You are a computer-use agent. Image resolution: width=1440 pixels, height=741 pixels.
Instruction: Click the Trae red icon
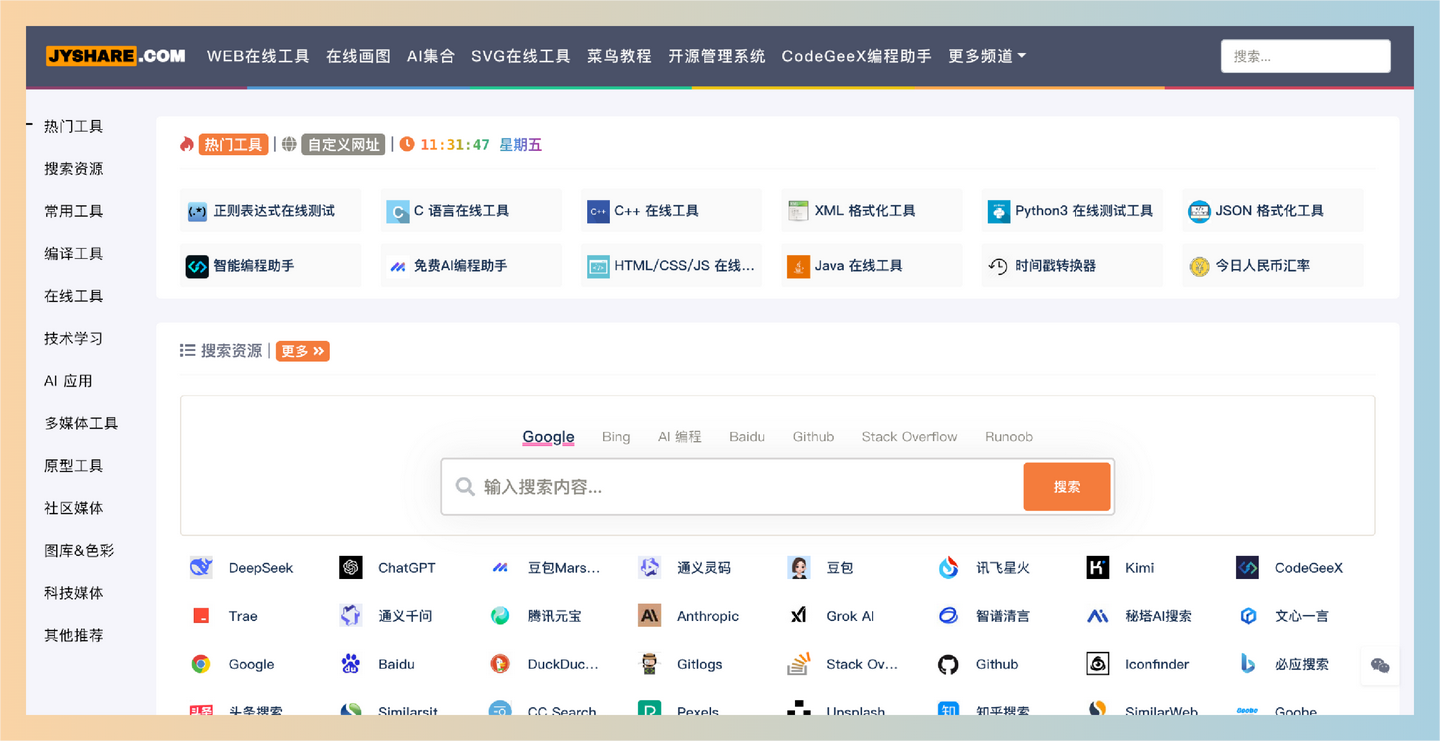point(201,616)
